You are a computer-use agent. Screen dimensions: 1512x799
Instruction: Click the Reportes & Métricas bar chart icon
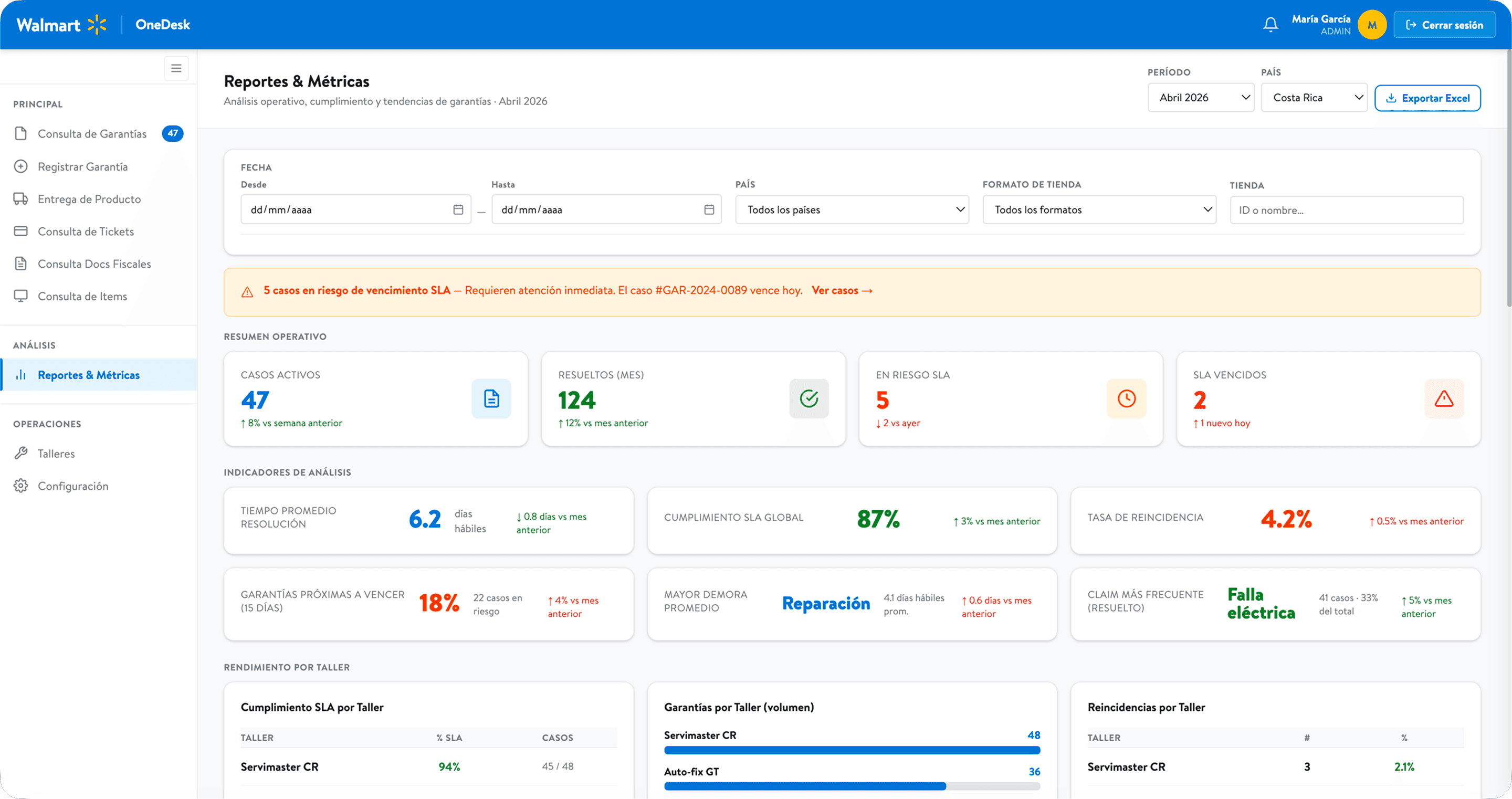[21, 374]
